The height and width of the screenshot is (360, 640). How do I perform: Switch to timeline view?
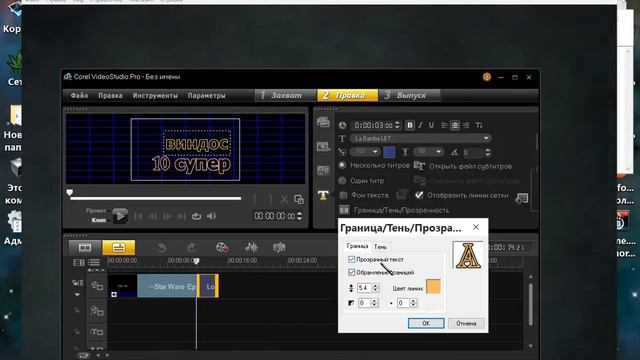(118, 247)
